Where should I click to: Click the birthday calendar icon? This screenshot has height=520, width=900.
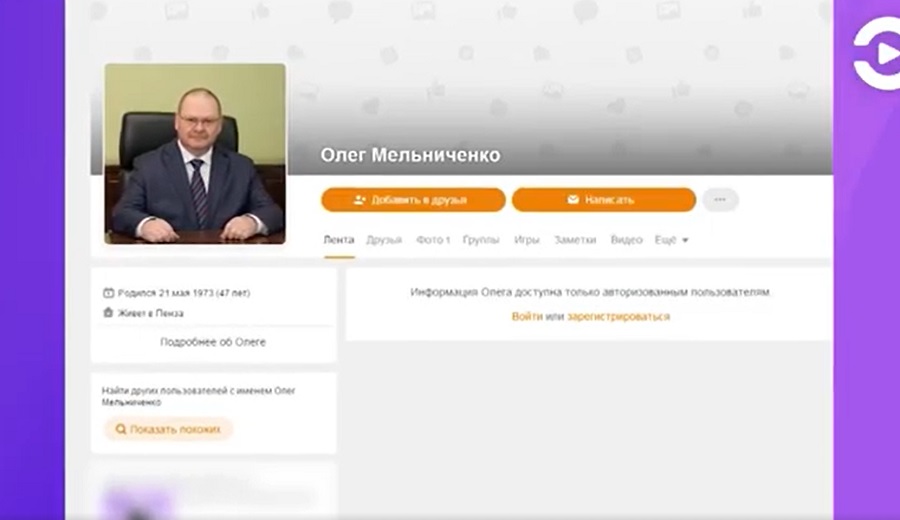(x=108, y=293)
